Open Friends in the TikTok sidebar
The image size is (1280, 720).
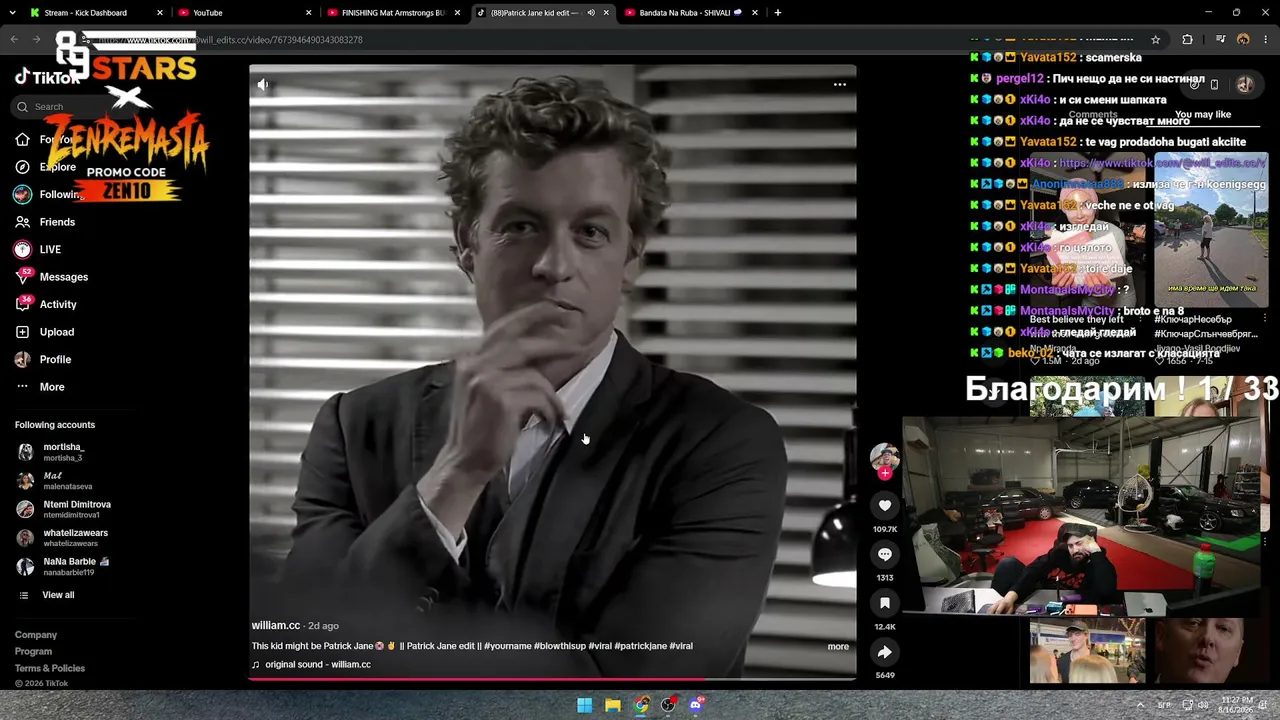57,222
